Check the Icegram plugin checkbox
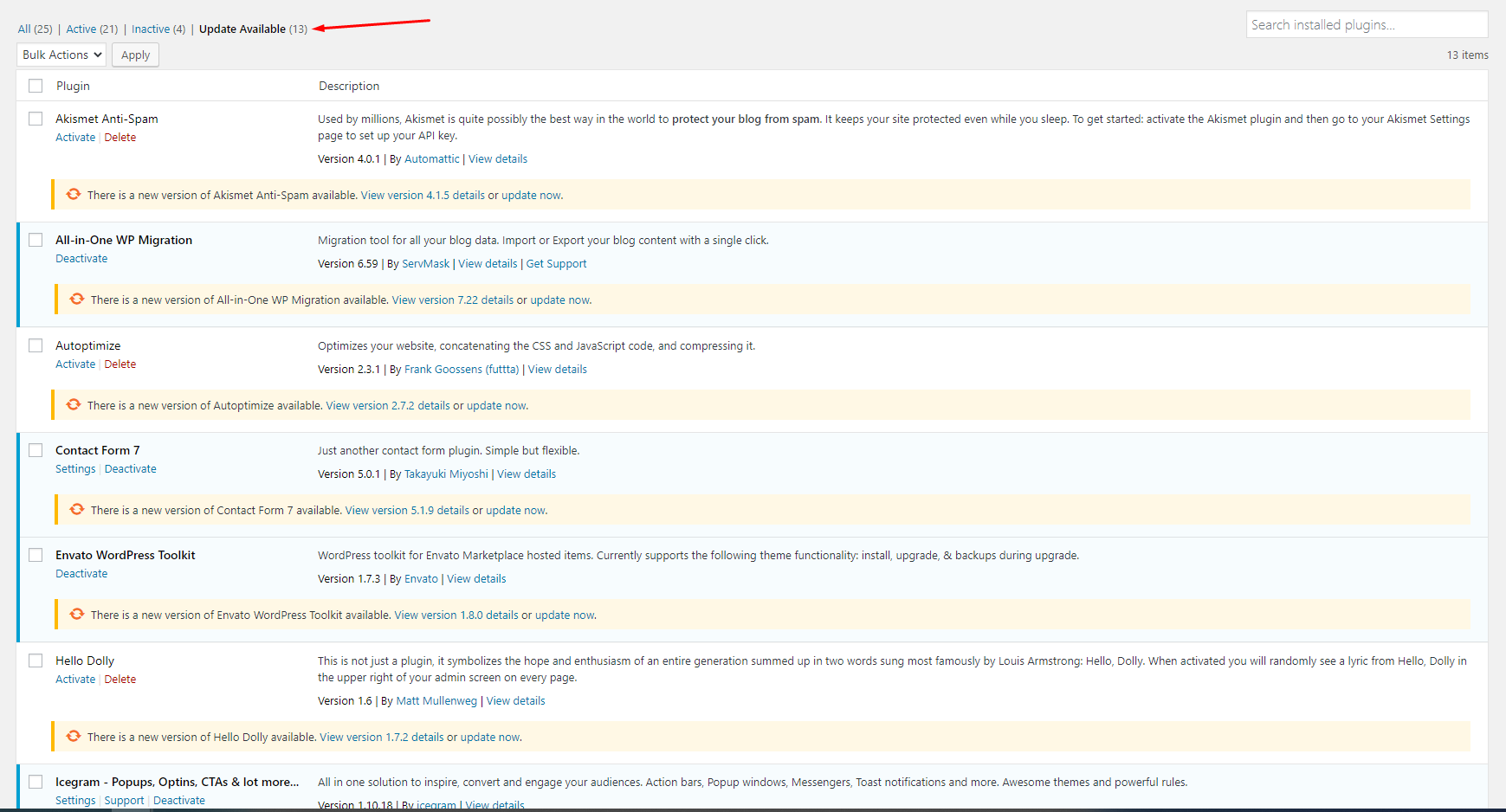The image size is (1506, 812). click(36, 782)
